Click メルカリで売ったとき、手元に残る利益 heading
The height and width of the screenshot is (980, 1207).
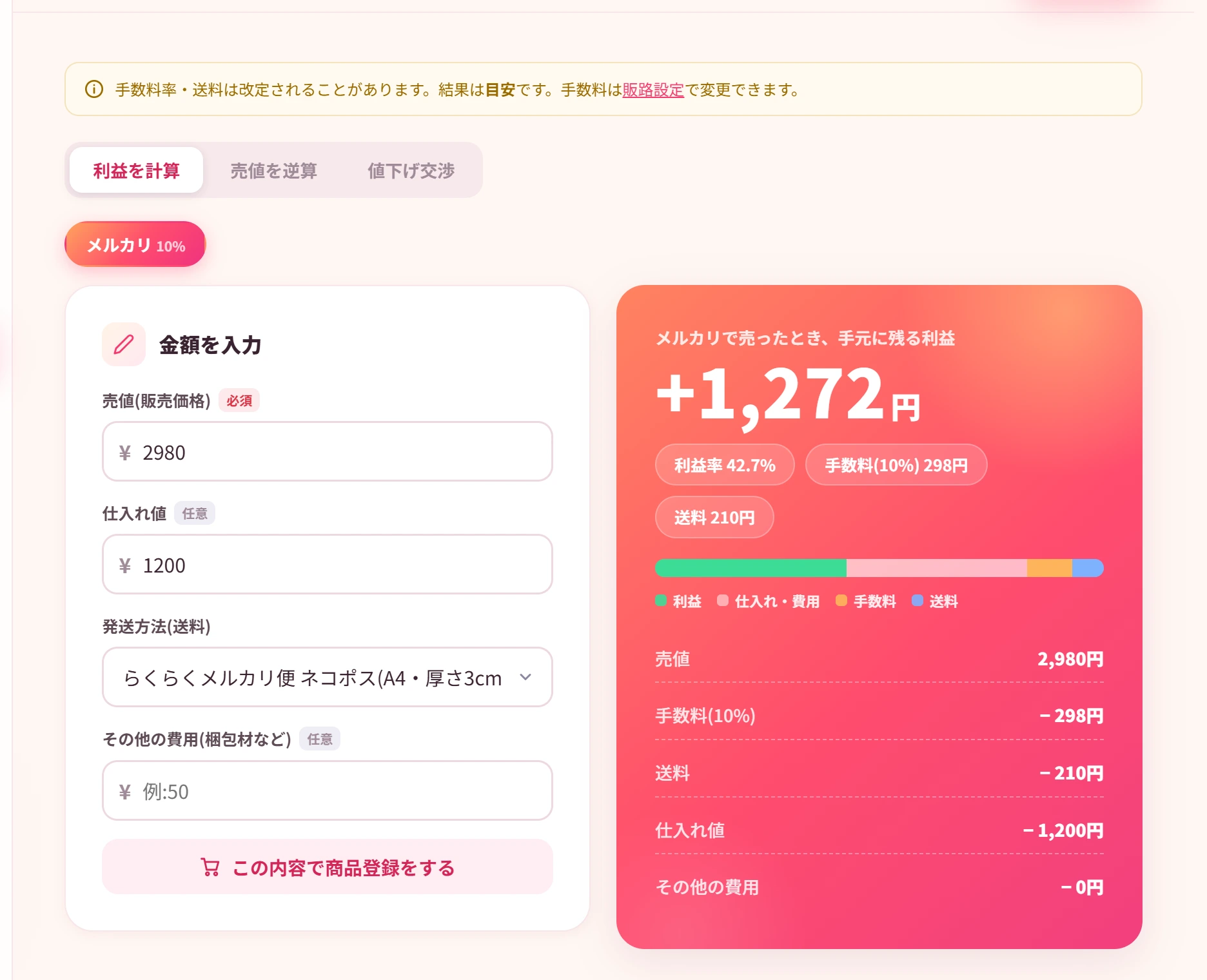coord(805,338)
